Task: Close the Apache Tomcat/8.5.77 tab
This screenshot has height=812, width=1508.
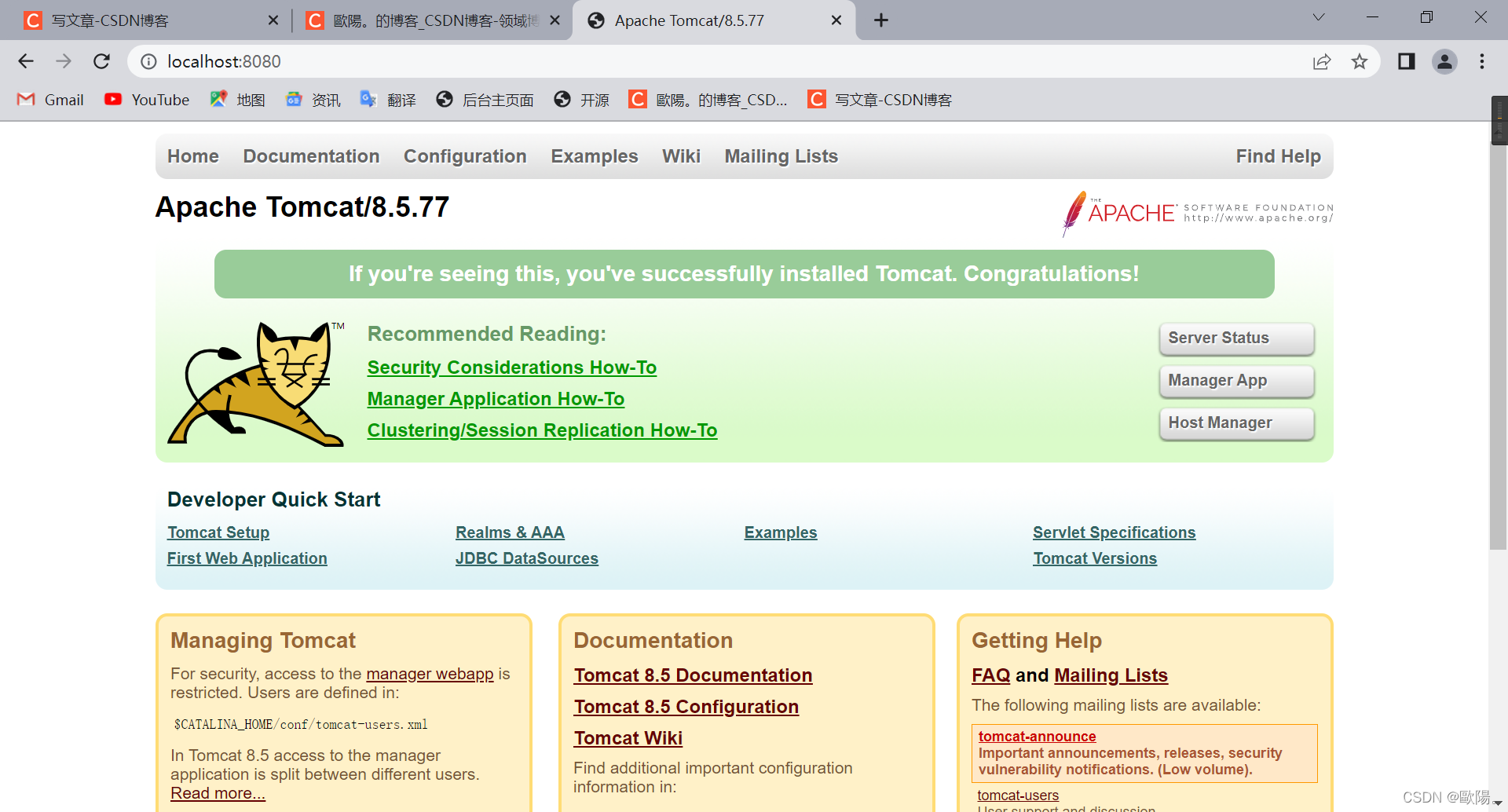Action: coord(836,20)
